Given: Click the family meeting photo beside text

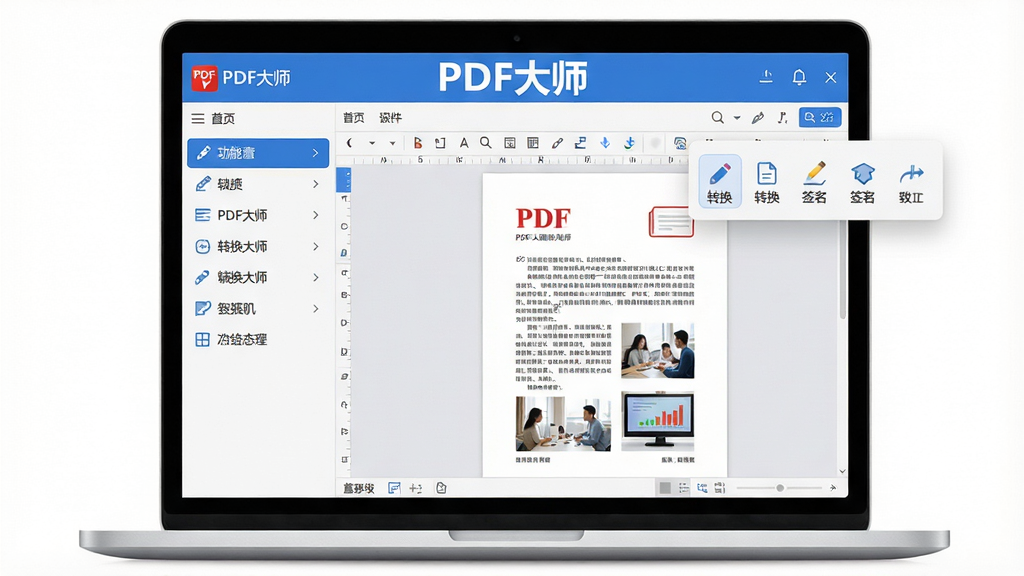Looking at the screenshot, I should 658,351.
